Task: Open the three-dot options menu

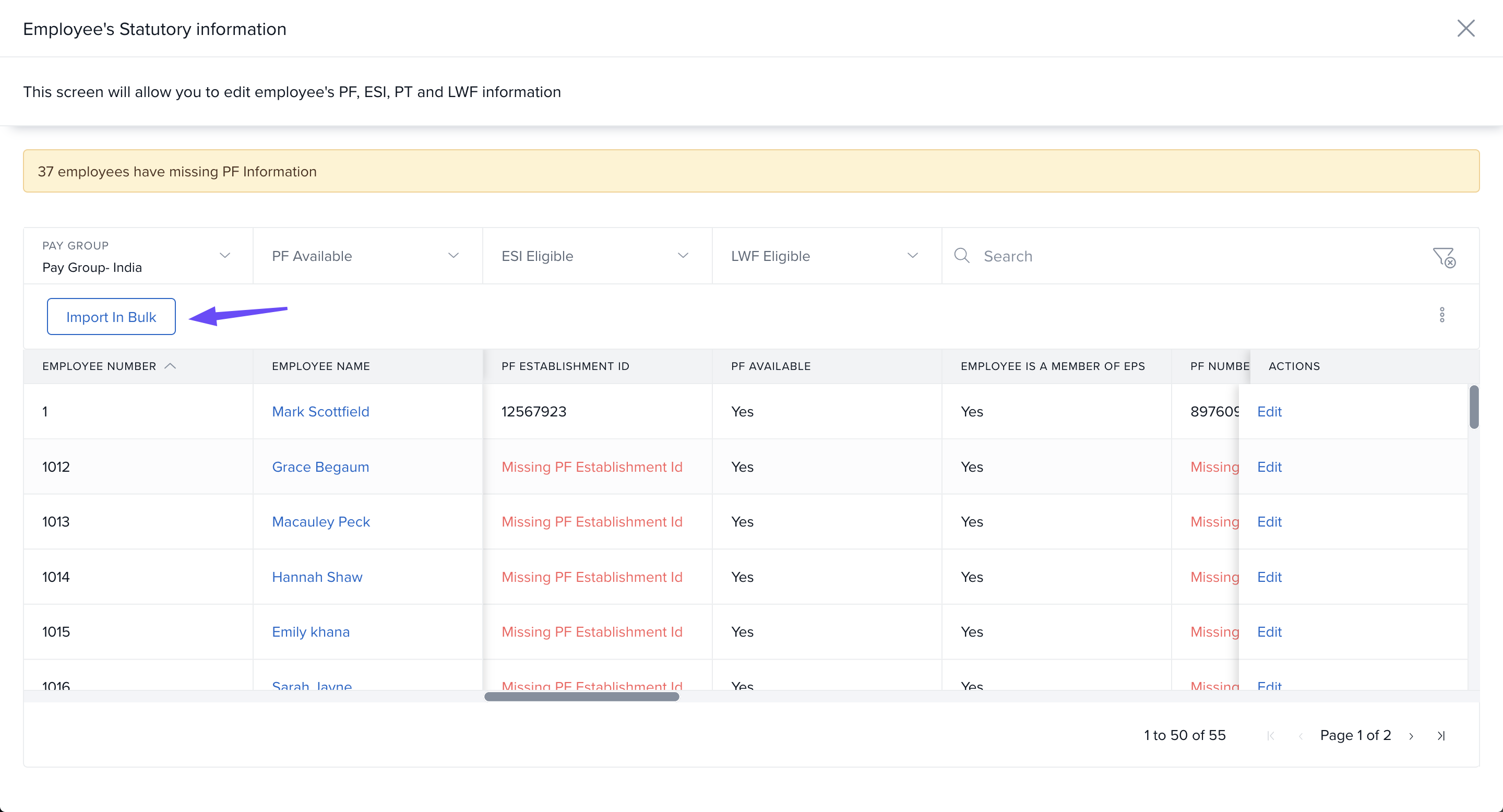Action: tap(1442, 315)
